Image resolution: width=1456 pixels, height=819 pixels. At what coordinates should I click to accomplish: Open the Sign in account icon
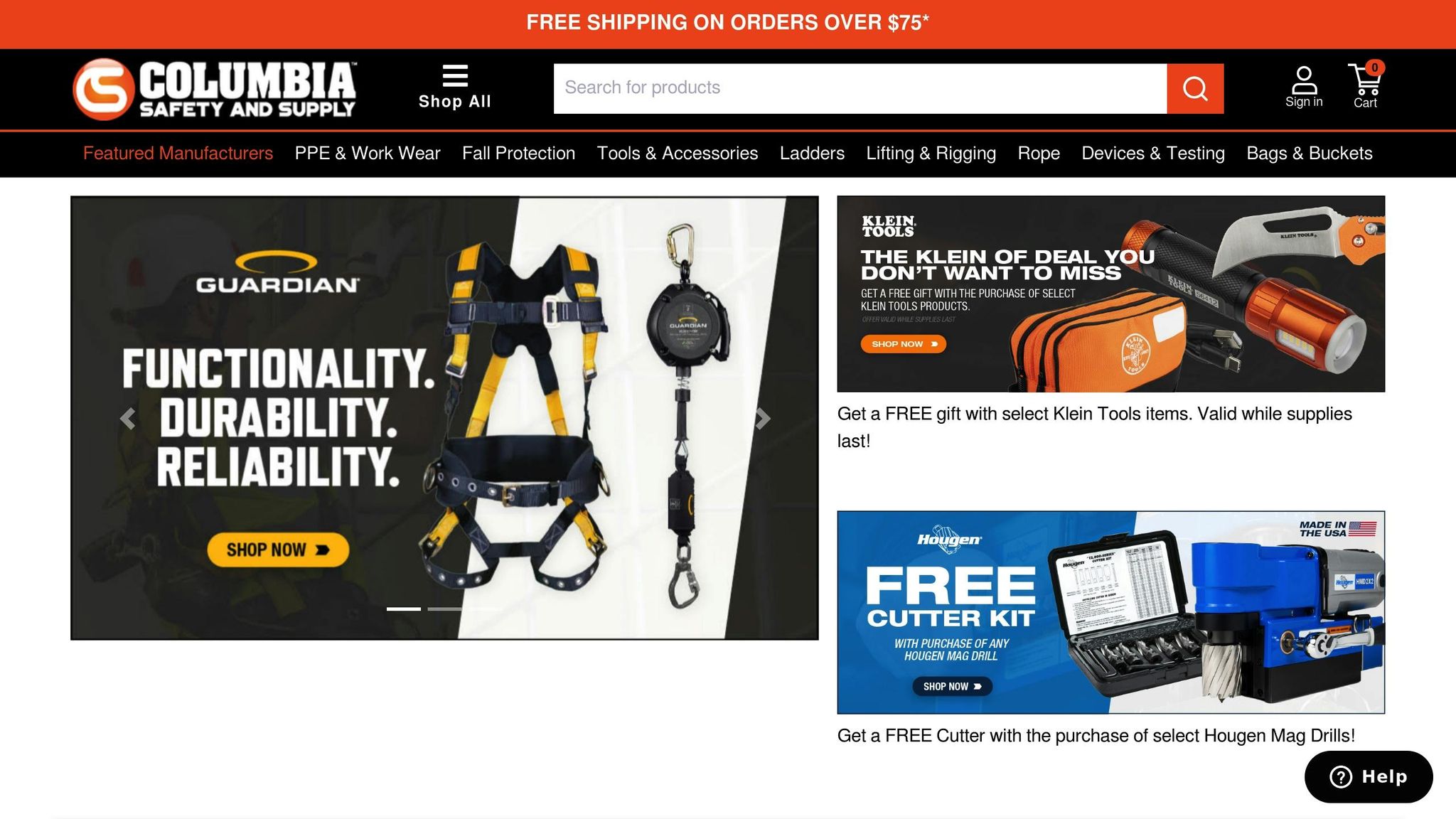pos(1304,87)
